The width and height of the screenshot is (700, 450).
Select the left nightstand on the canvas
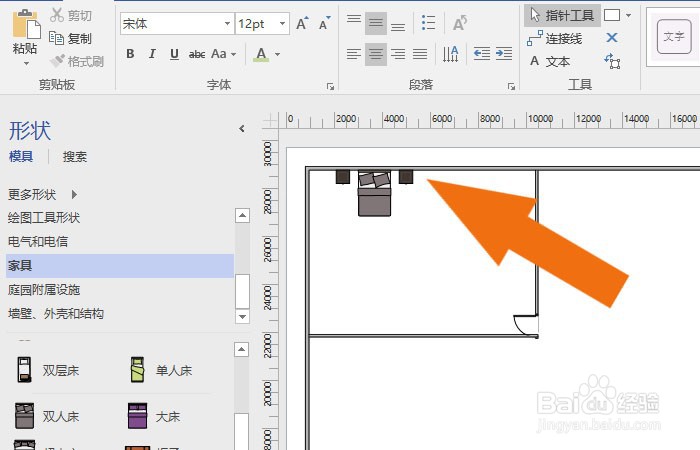click(343, 176)
